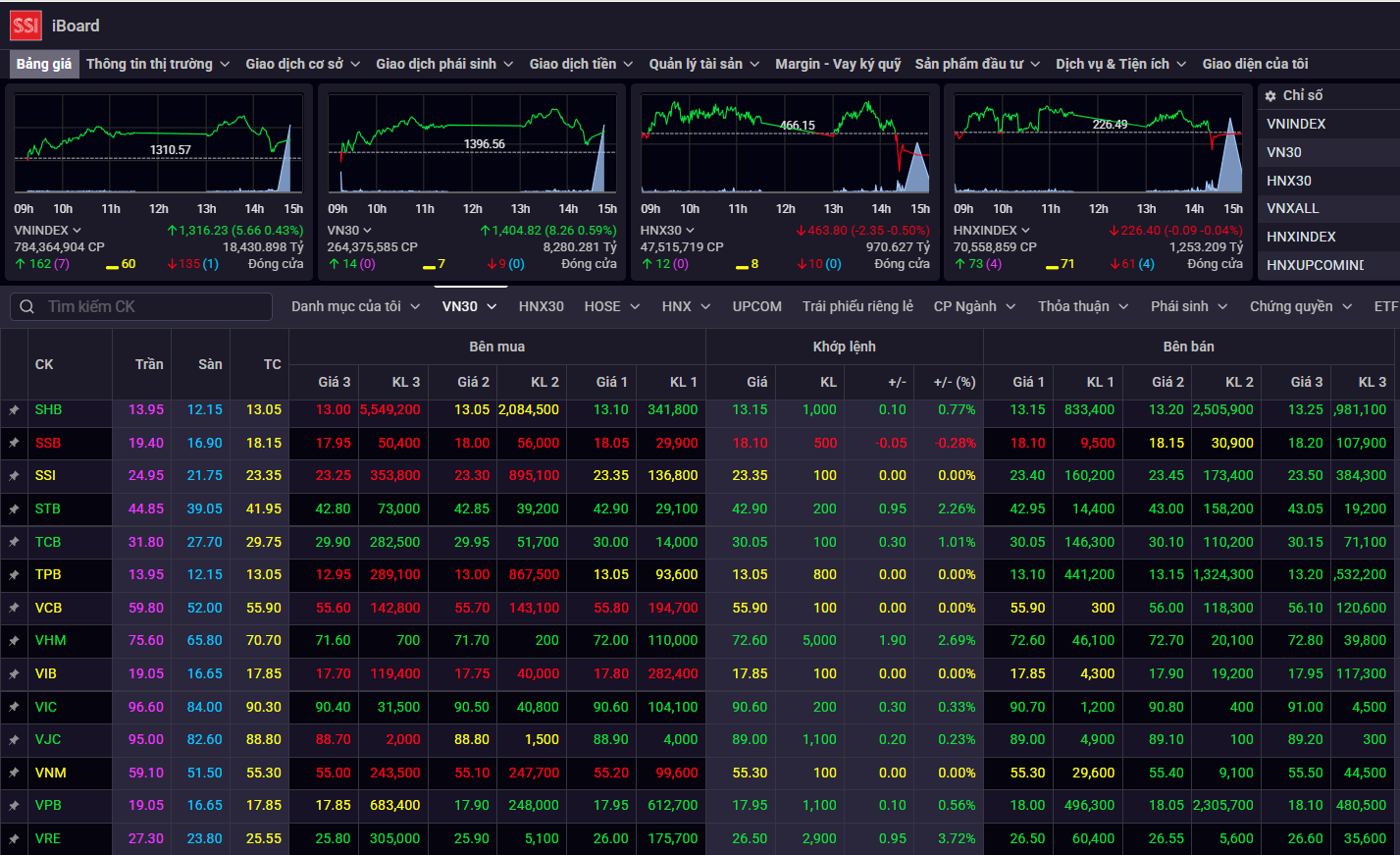Image resolution: width=1400 pixels, height=855 pixels.
Task: Switch to the HOSE tab
Action: (x=612, y=306)
